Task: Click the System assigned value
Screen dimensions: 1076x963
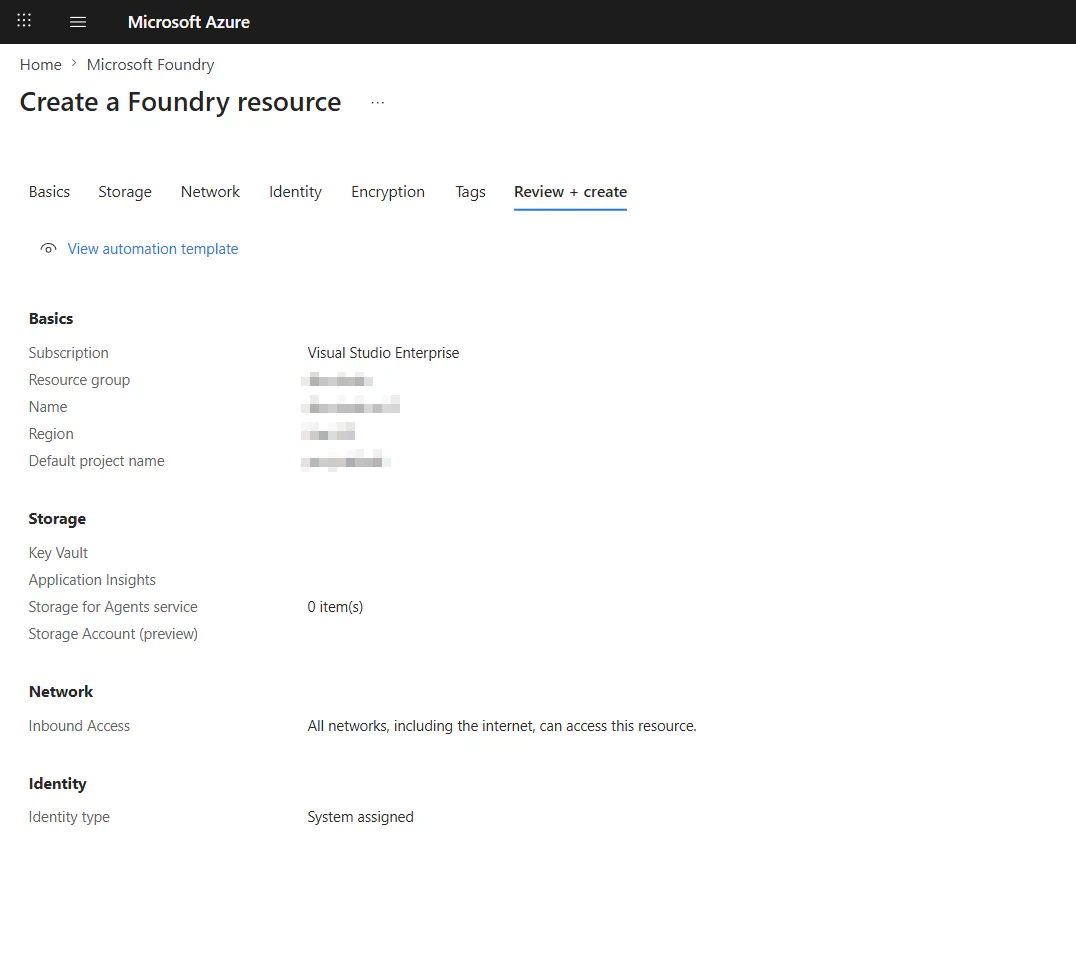Action: click(360, 817)
